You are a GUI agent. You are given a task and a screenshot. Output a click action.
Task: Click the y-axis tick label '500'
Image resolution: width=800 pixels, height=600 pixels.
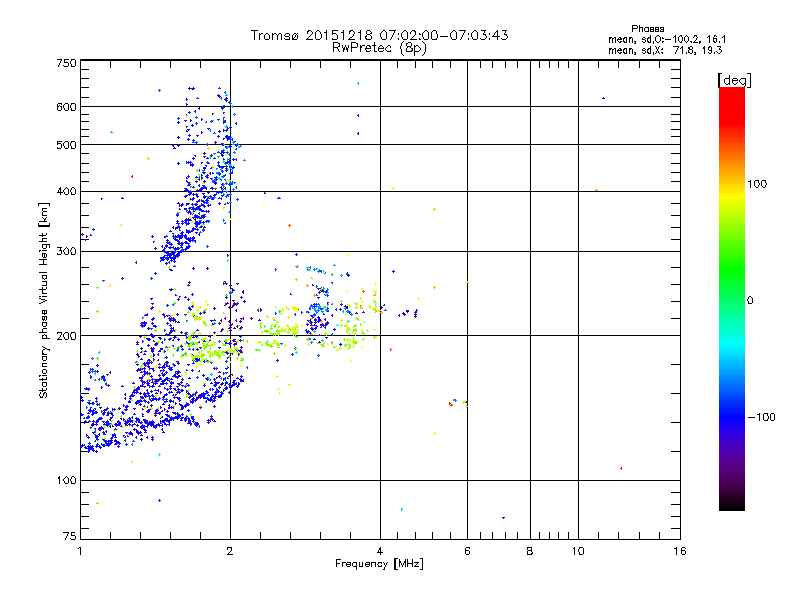[x=66, y=145]
